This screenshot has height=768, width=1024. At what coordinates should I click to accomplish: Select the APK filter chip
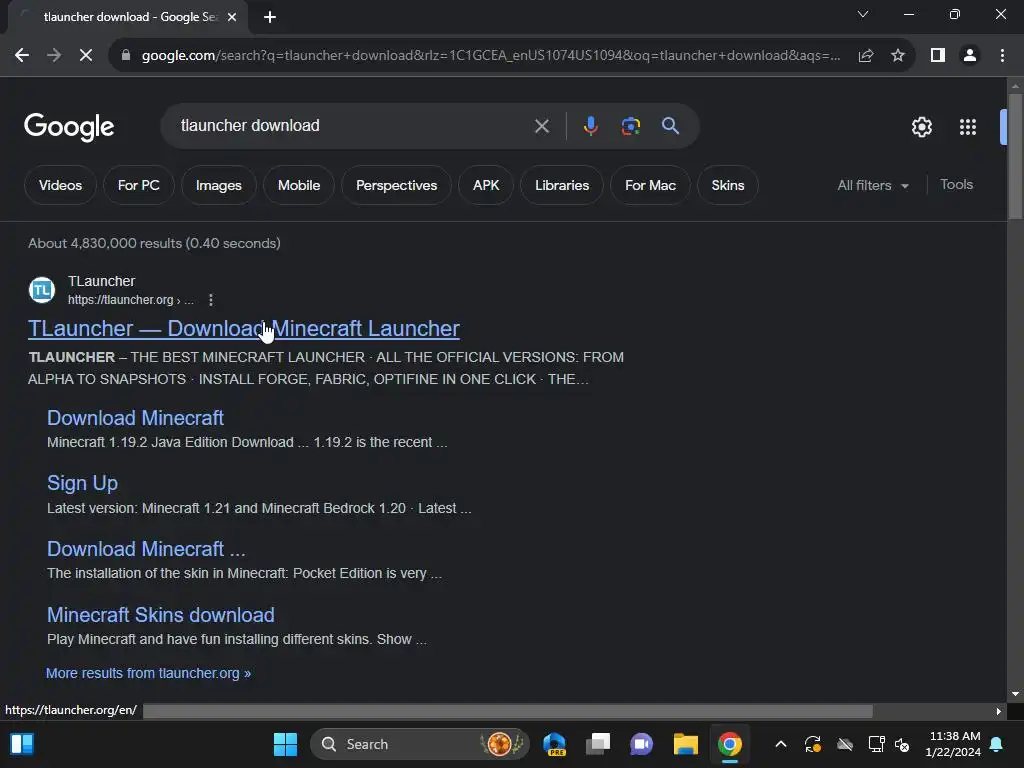486,185
